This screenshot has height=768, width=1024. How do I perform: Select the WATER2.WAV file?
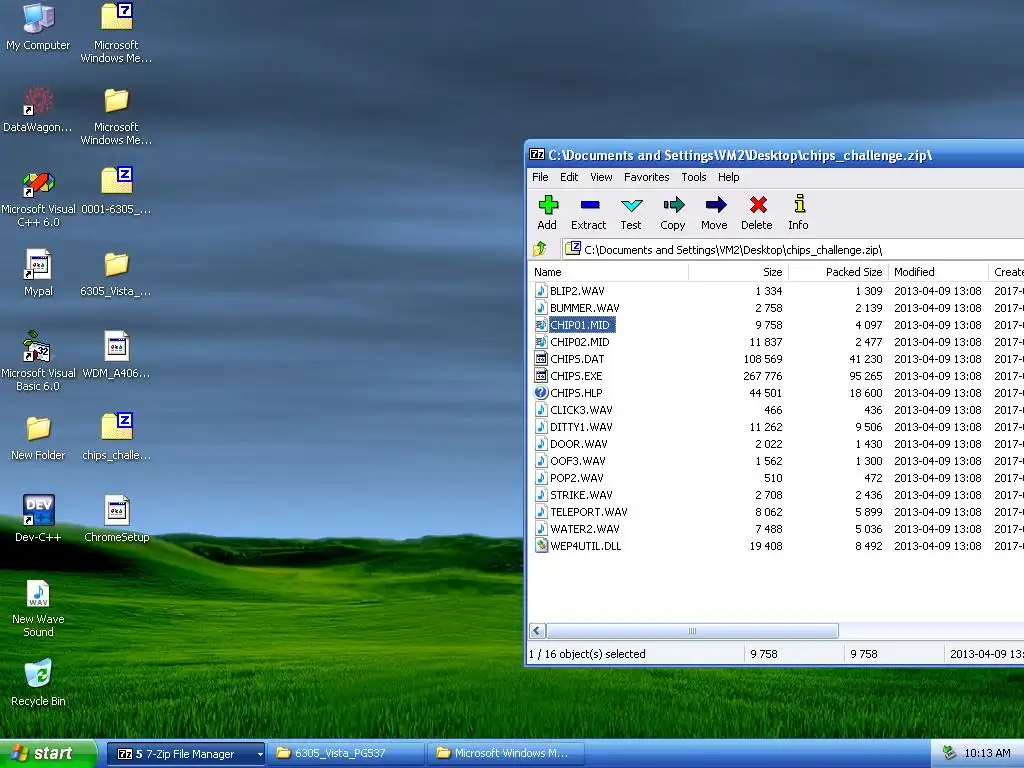584,528
